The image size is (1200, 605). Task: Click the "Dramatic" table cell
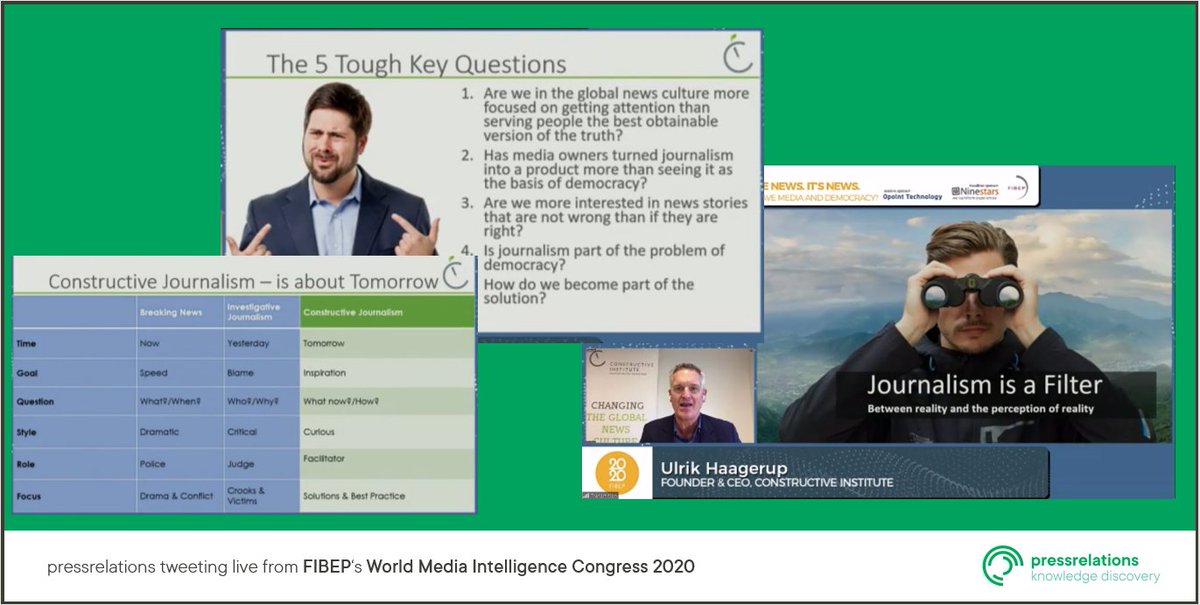click(180, 432)
